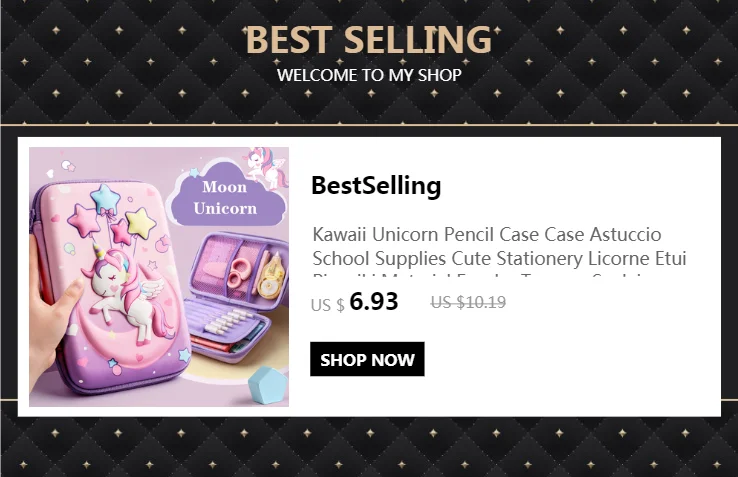Click the Moon Unicorn cloud label

pyautogui.click(x=226, y=198)
